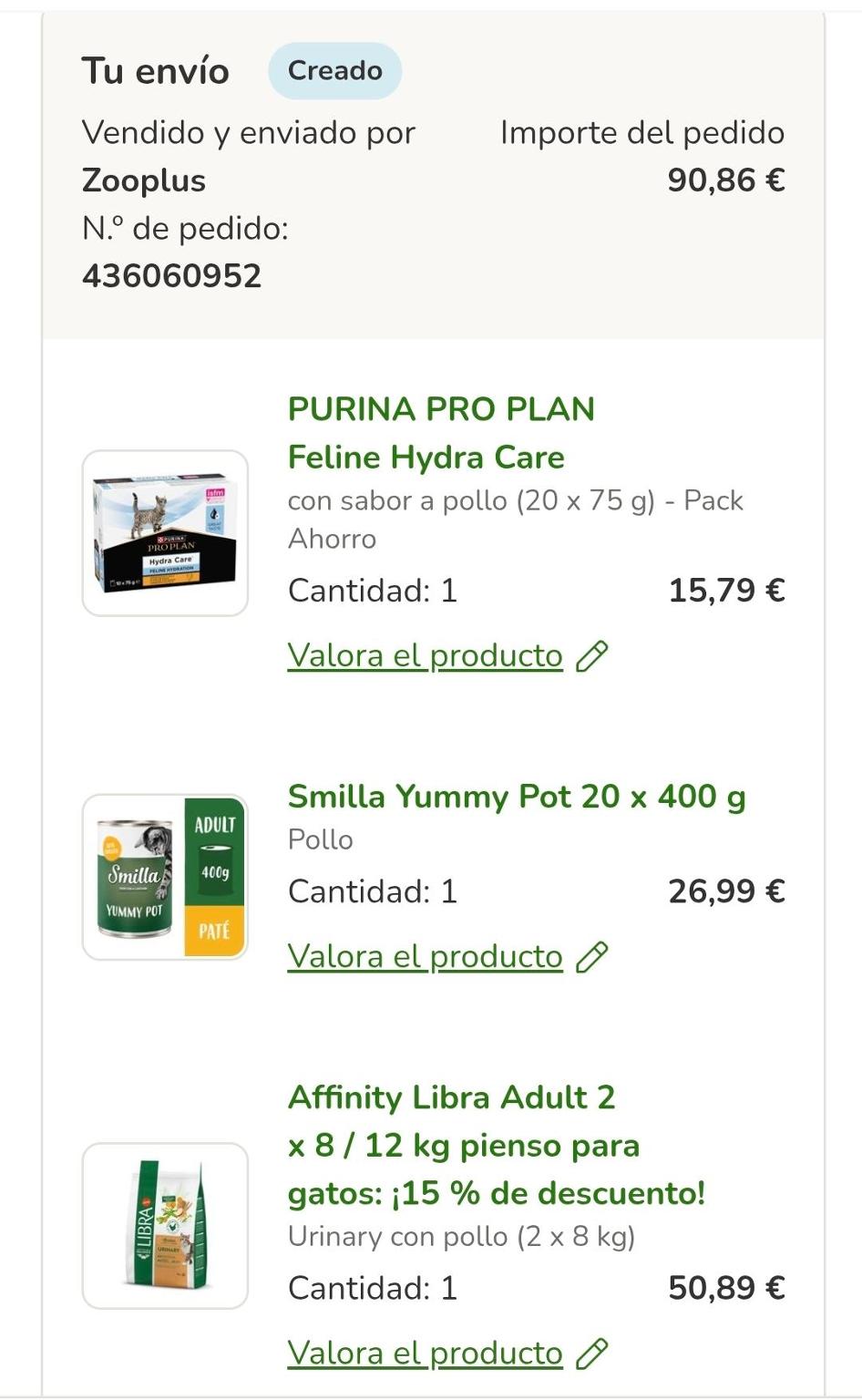This screenshot has height=1400, width=862.
Task: Open the Affinity Libra Adult product title
Action: pos(497,1145)
